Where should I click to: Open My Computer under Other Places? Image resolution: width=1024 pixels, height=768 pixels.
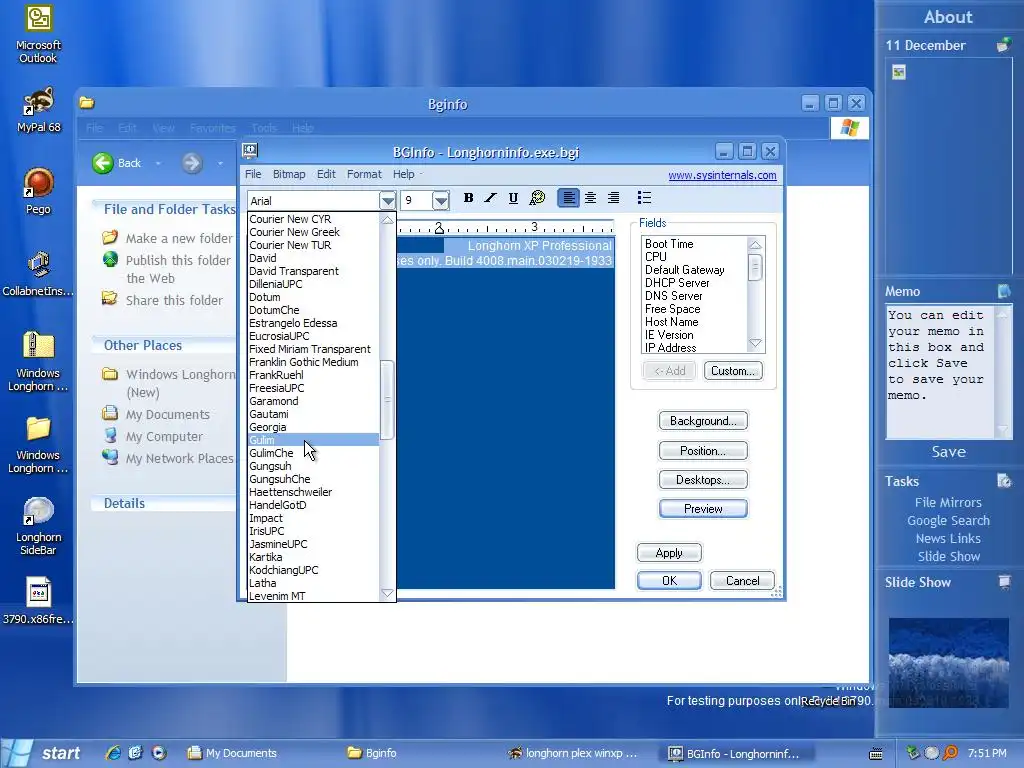click(x=153, y=436)
